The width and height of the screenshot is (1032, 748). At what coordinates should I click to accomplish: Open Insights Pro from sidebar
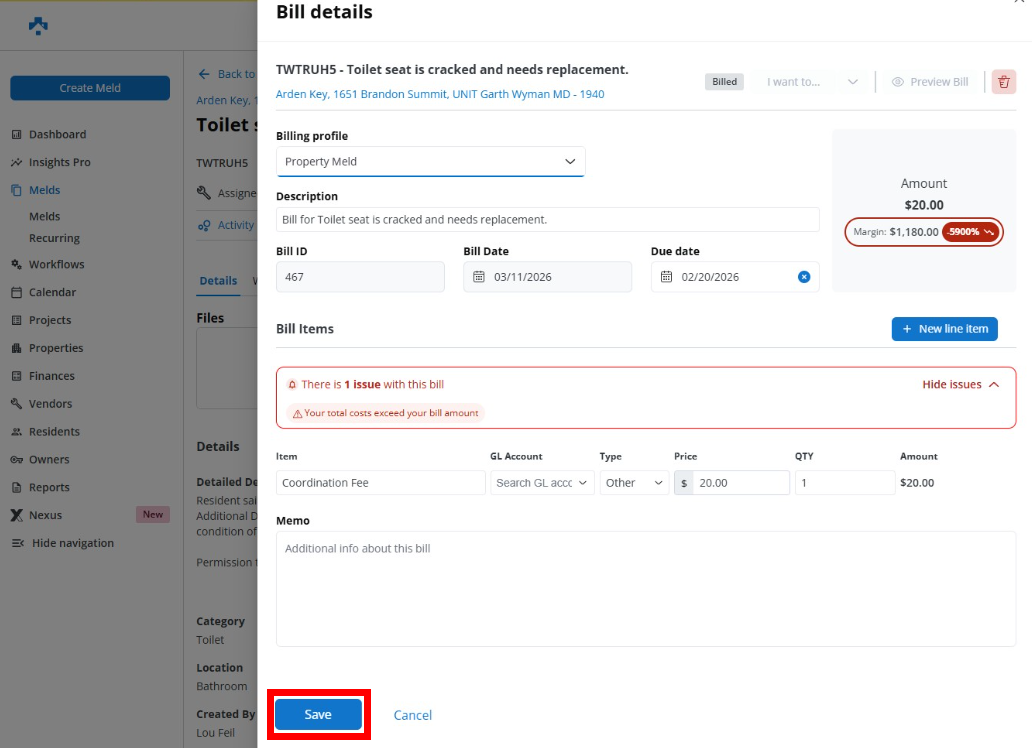click(59, 162)
